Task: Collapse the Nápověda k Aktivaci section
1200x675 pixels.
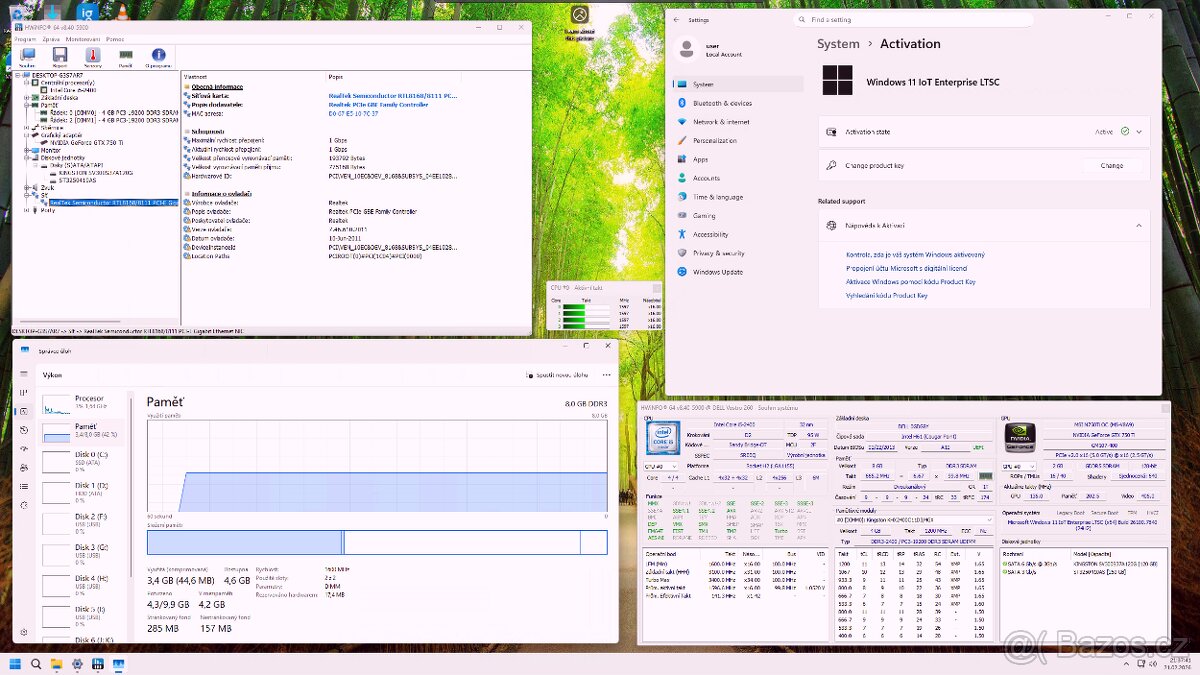Action: pyautogui.click(x=1139, y=226)
